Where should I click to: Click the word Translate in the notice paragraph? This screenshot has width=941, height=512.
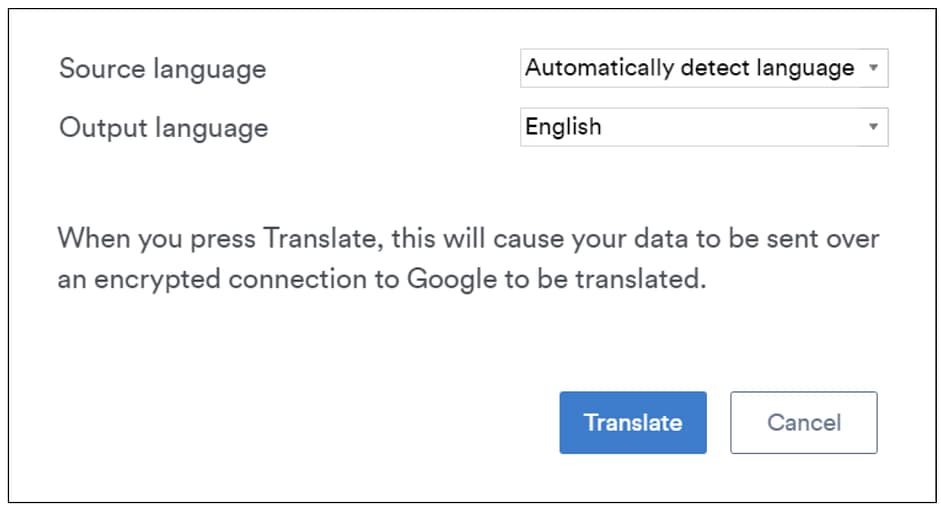coord(323,240)
